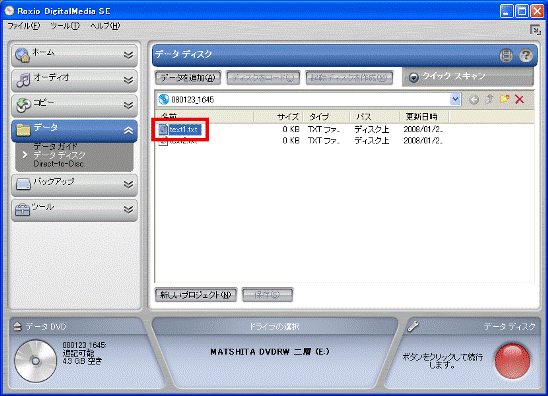Sort by the 更新日時 column header
Image resolution: width=548 pixels, height=396 pixels.
coord(424,117)
